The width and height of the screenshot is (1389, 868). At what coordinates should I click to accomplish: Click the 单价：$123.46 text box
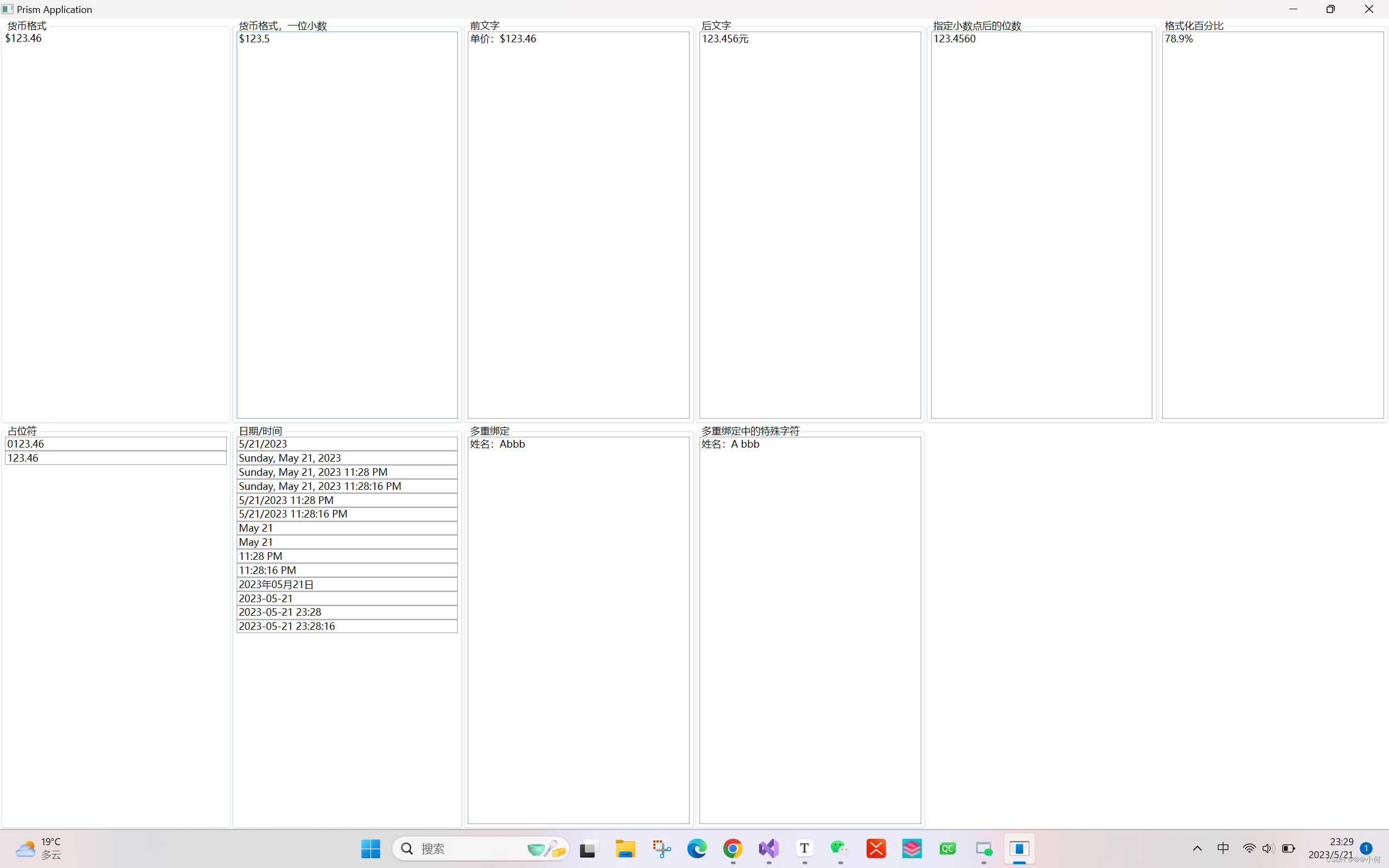click(578, 225)
